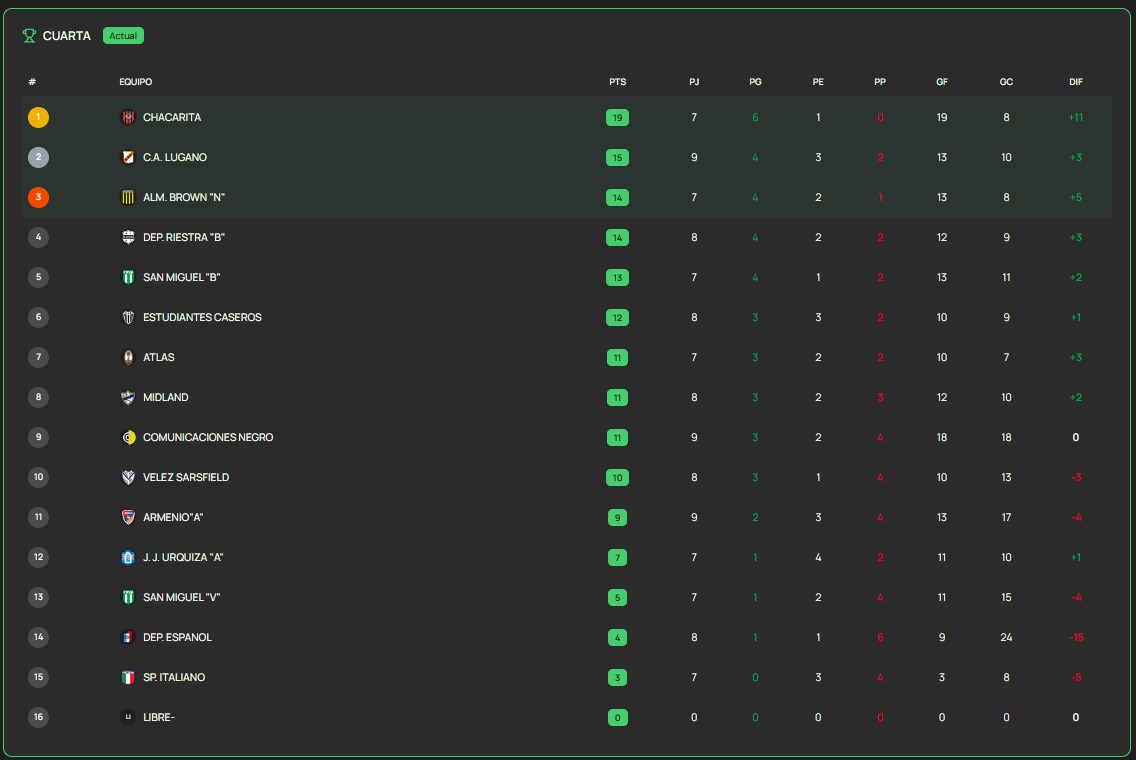Click the Dep. Riestra "B" badge

click(x=128, y=237)
